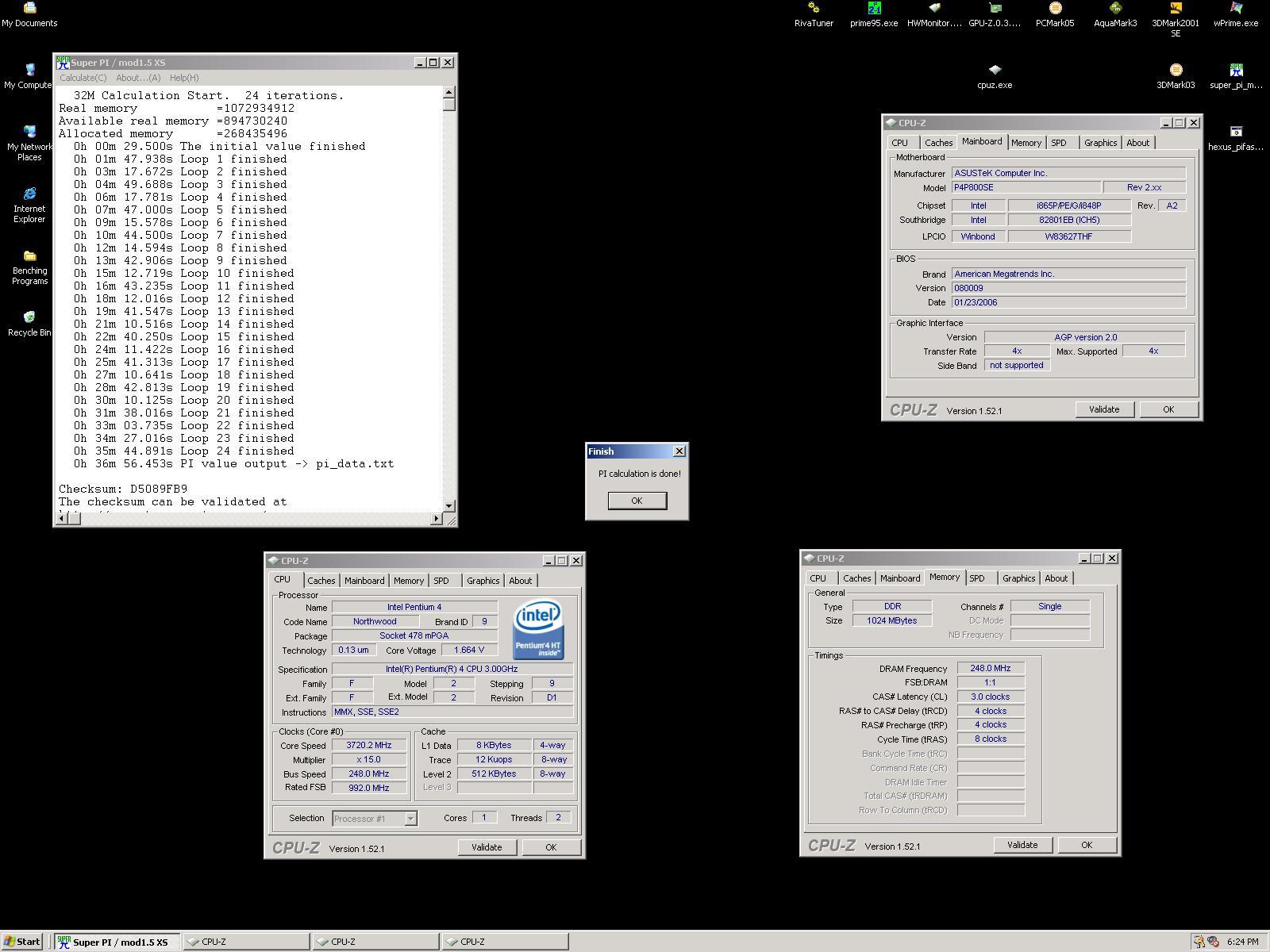This screenshot has width=1270, height=952.
Task: Open the AquaMark3 desktop icon
Action: [1115, 14]
